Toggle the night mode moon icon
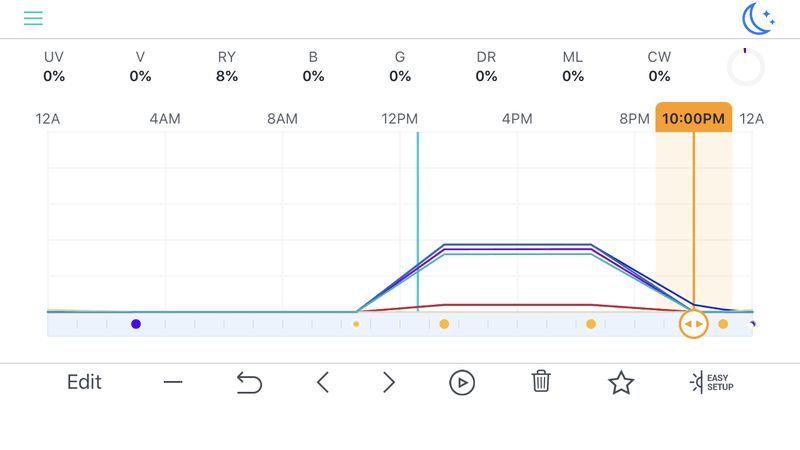800x450 pixels. (758, 18)
